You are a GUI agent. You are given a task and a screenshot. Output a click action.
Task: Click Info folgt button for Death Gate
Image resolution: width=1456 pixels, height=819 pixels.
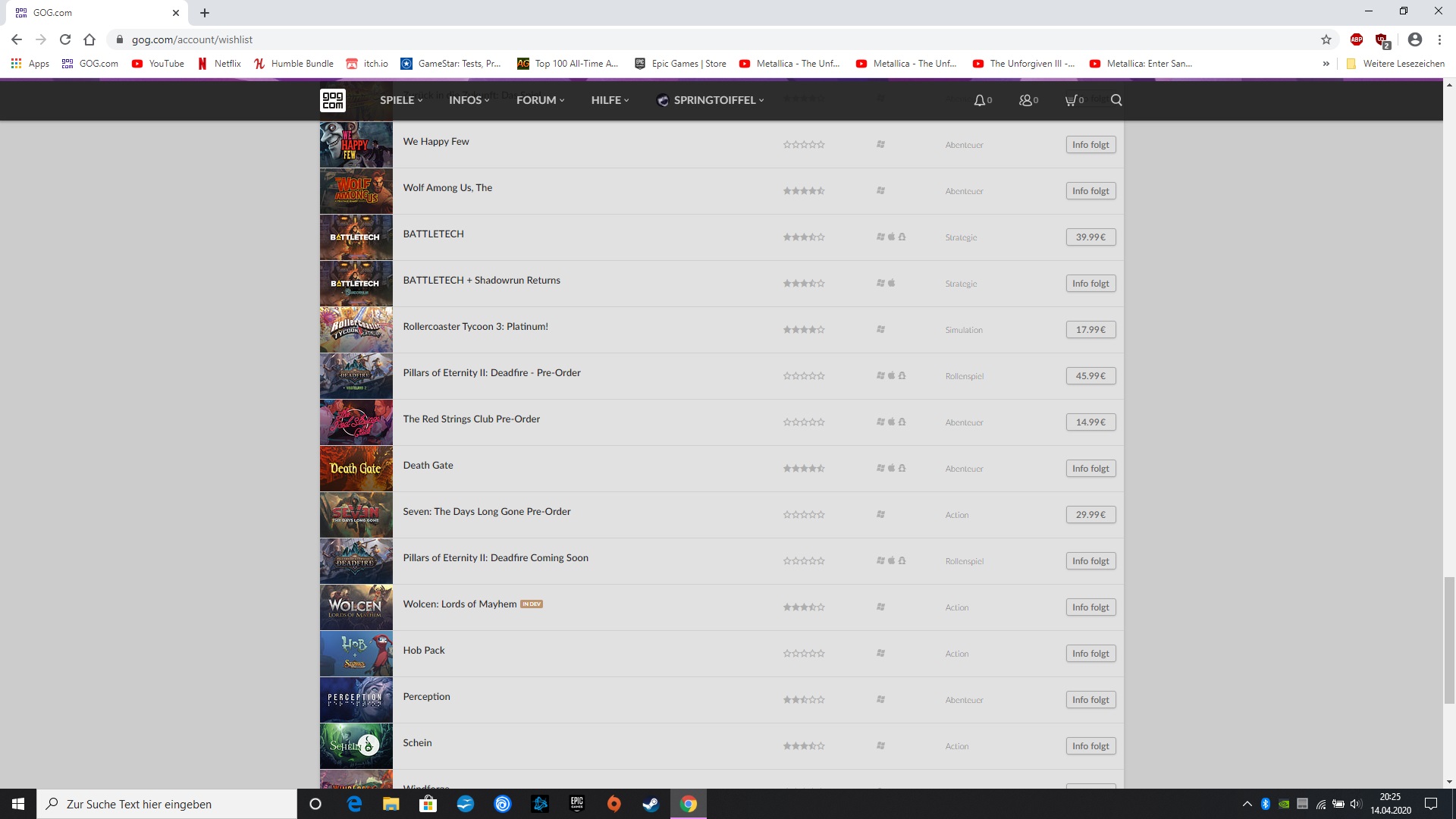pos(1090,469)
